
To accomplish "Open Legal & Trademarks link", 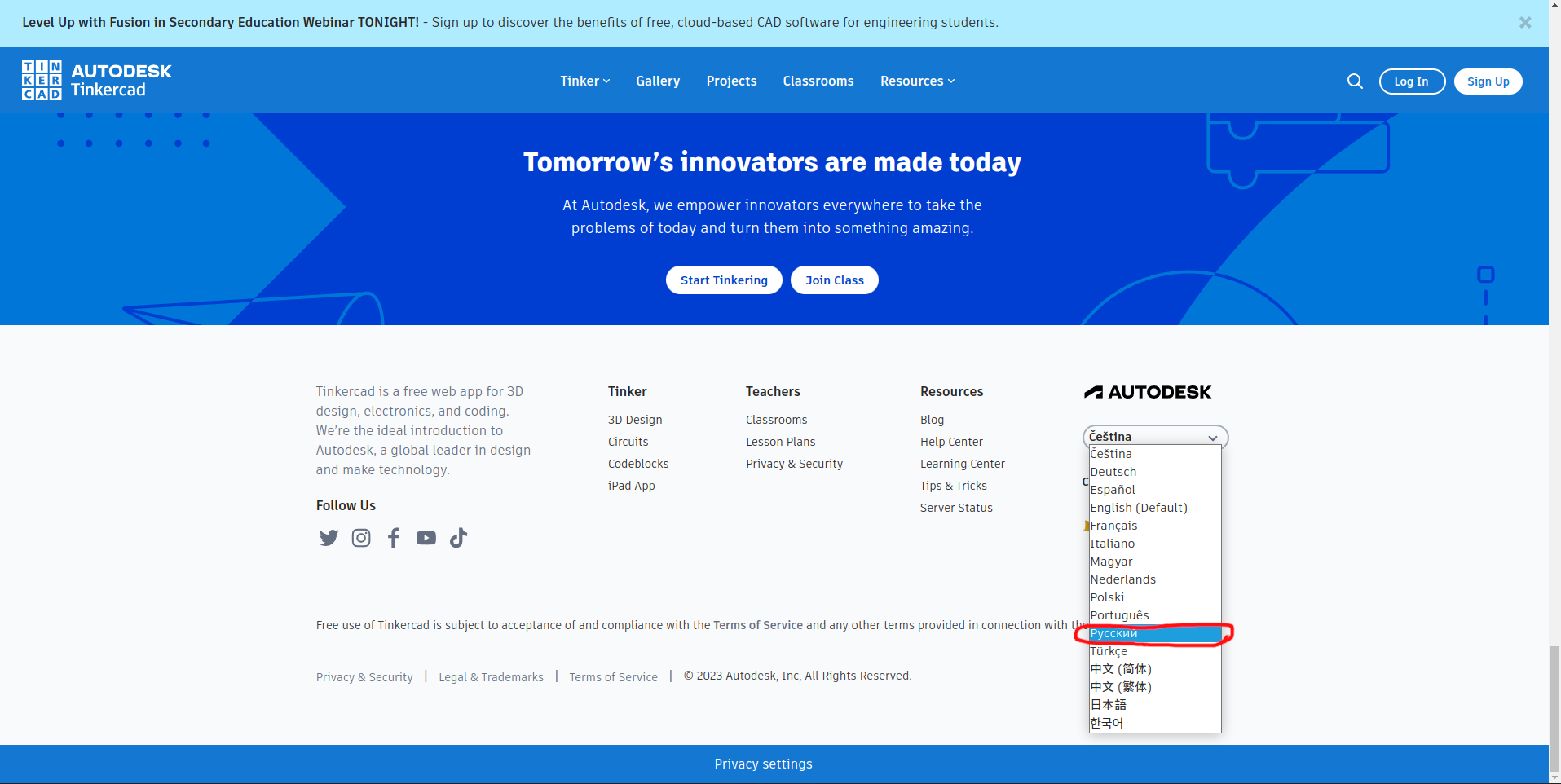I will 491,677.
